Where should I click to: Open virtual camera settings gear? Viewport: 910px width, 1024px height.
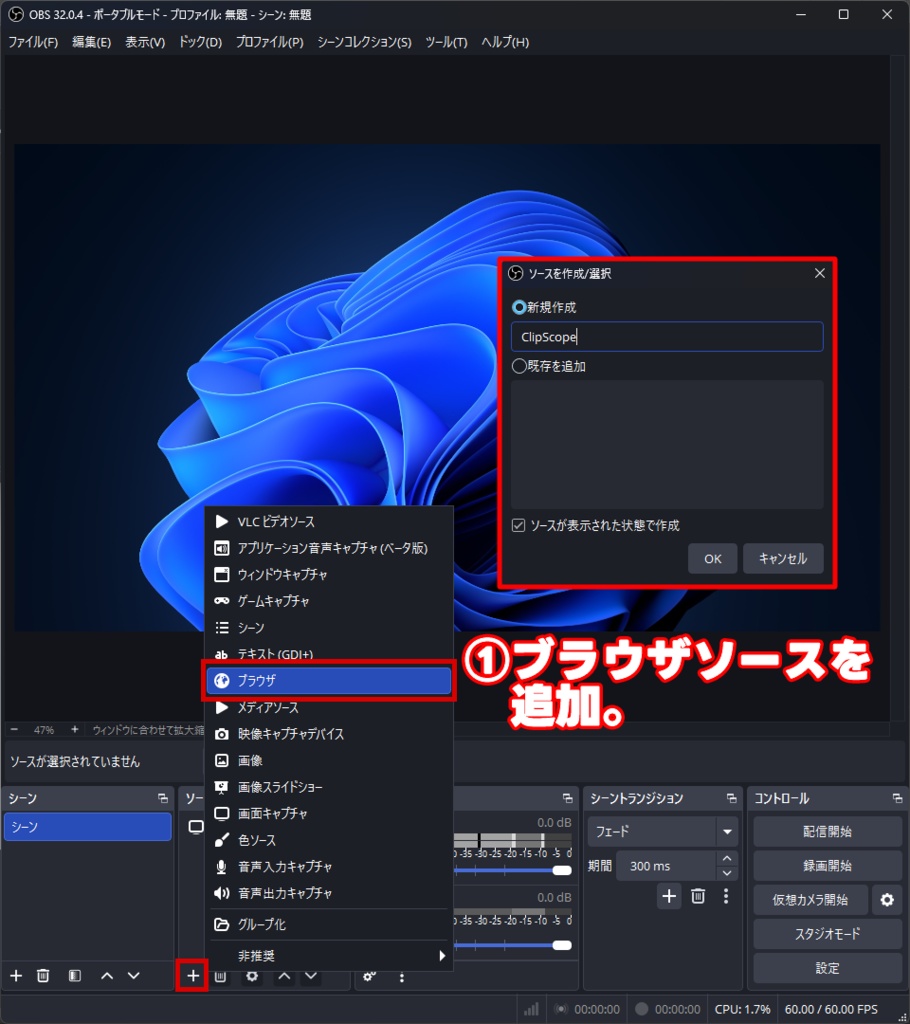tap(887, 900)
